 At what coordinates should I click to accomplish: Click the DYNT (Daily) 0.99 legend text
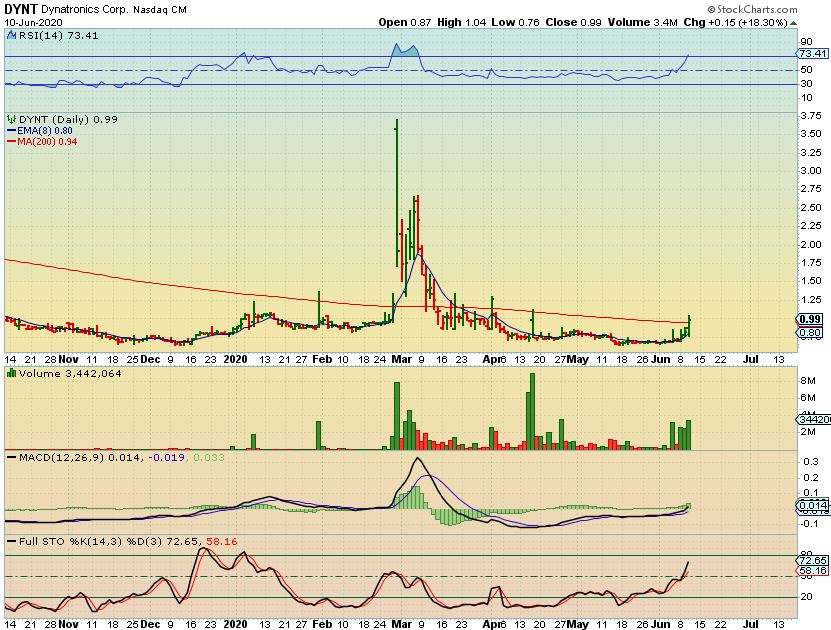pyautogui.click(x=68, y=120)
